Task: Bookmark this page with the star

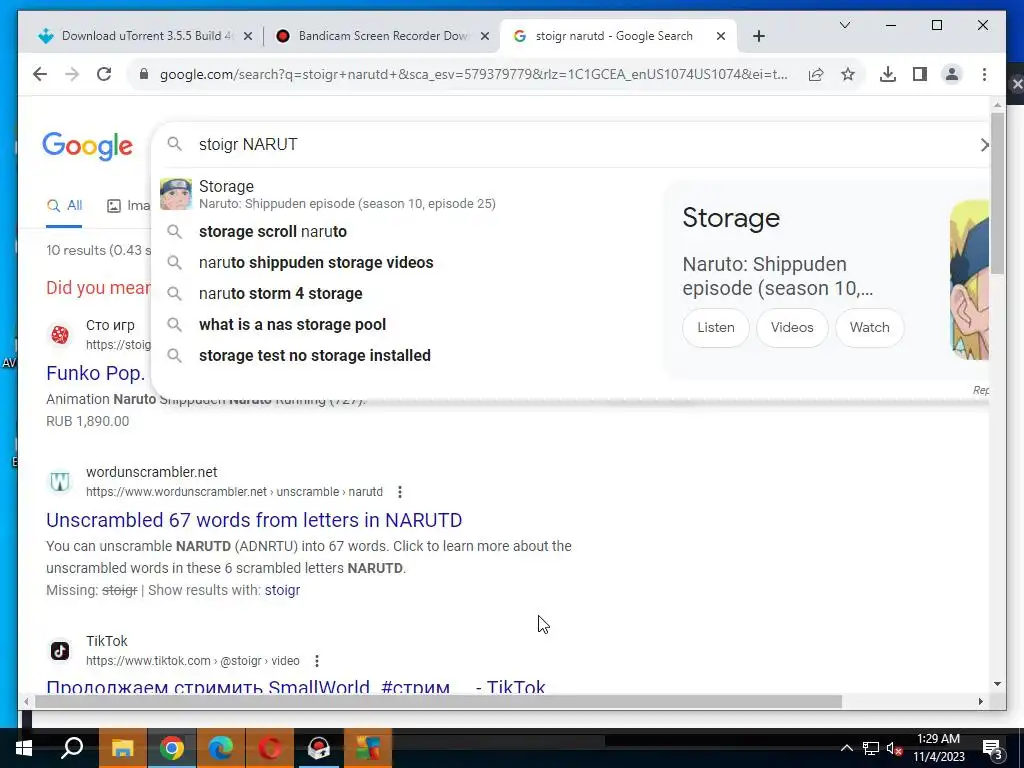Action: (848, 74)
